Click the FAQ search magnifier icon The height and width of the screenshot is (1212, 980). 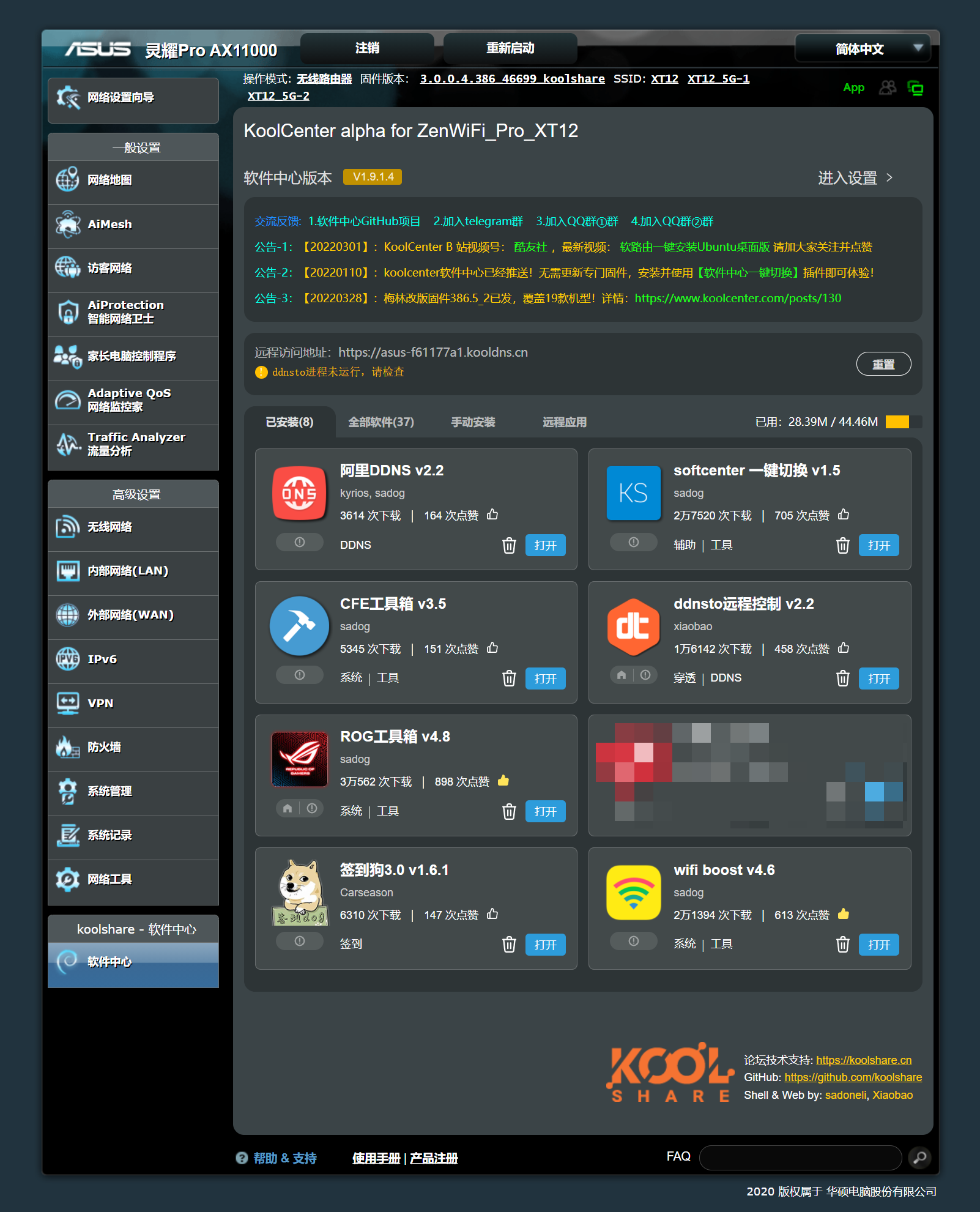click(919, 1157)
